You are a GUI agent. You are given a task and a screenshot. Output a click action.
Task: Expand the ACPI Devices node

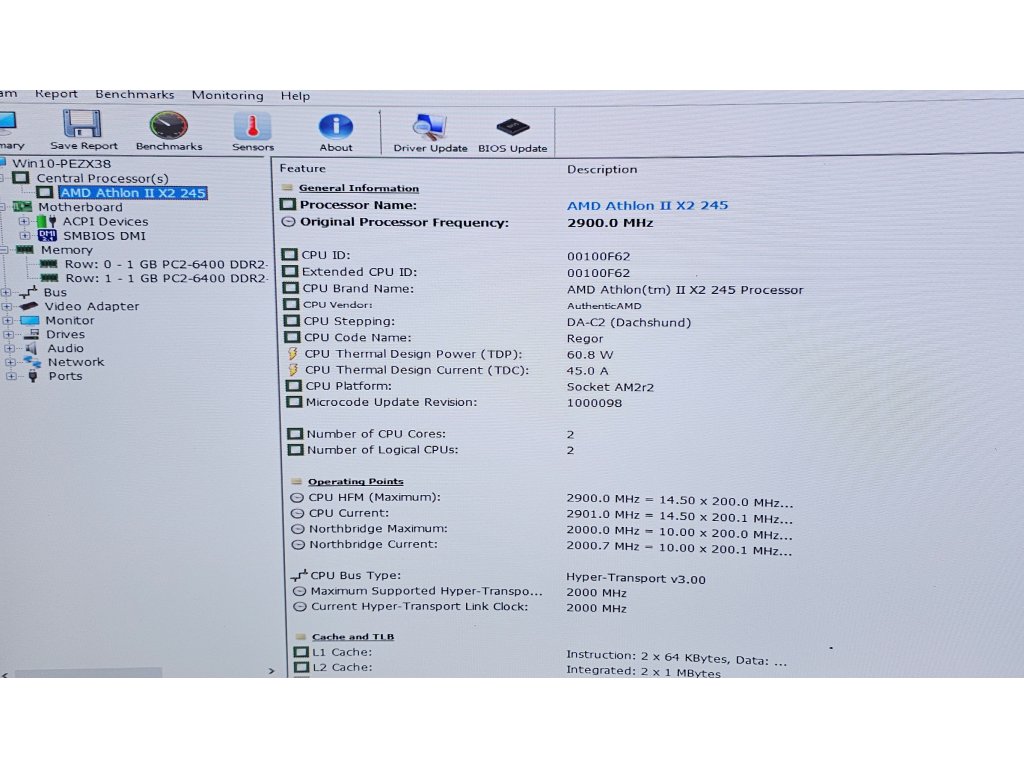(x=25, y=221)
